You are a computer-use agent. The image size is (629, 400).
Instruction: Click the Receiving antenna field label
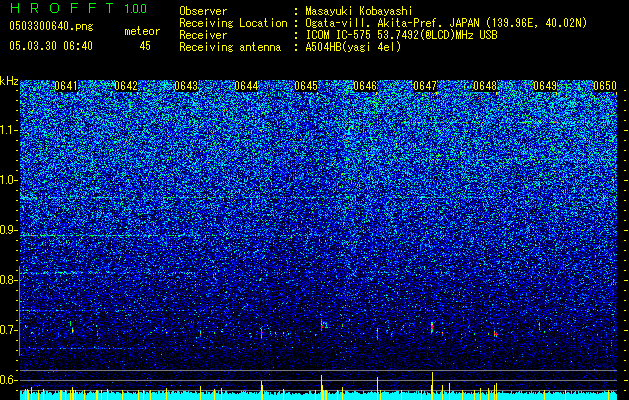point(230,47)
